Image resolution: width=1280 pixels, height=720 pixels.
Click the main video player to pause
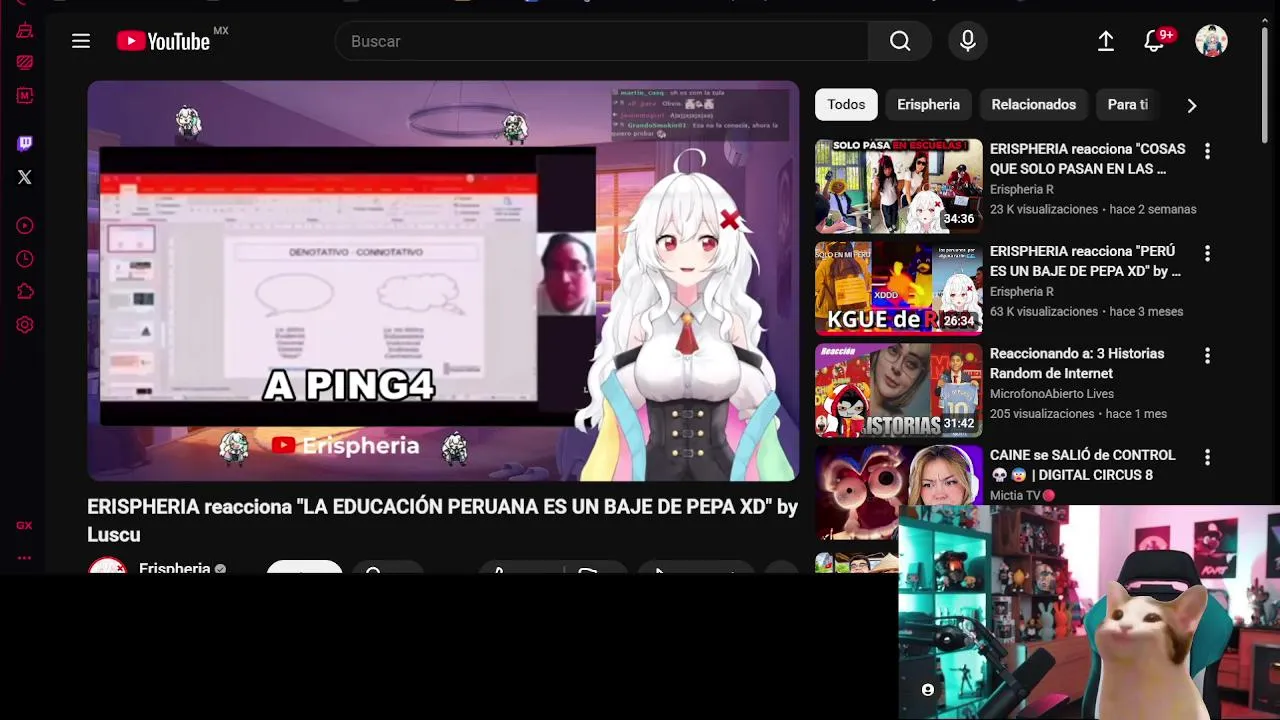coord(443,281)
